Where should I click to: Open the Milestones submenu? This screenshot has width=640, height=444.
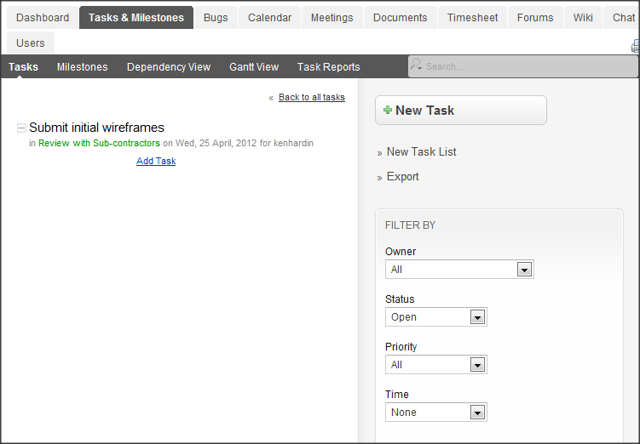click(x=82, y=67)
